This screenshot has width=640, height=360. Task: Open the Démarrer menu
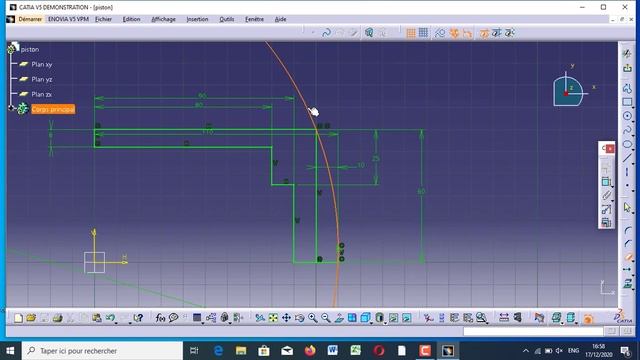tap(30, 19)
